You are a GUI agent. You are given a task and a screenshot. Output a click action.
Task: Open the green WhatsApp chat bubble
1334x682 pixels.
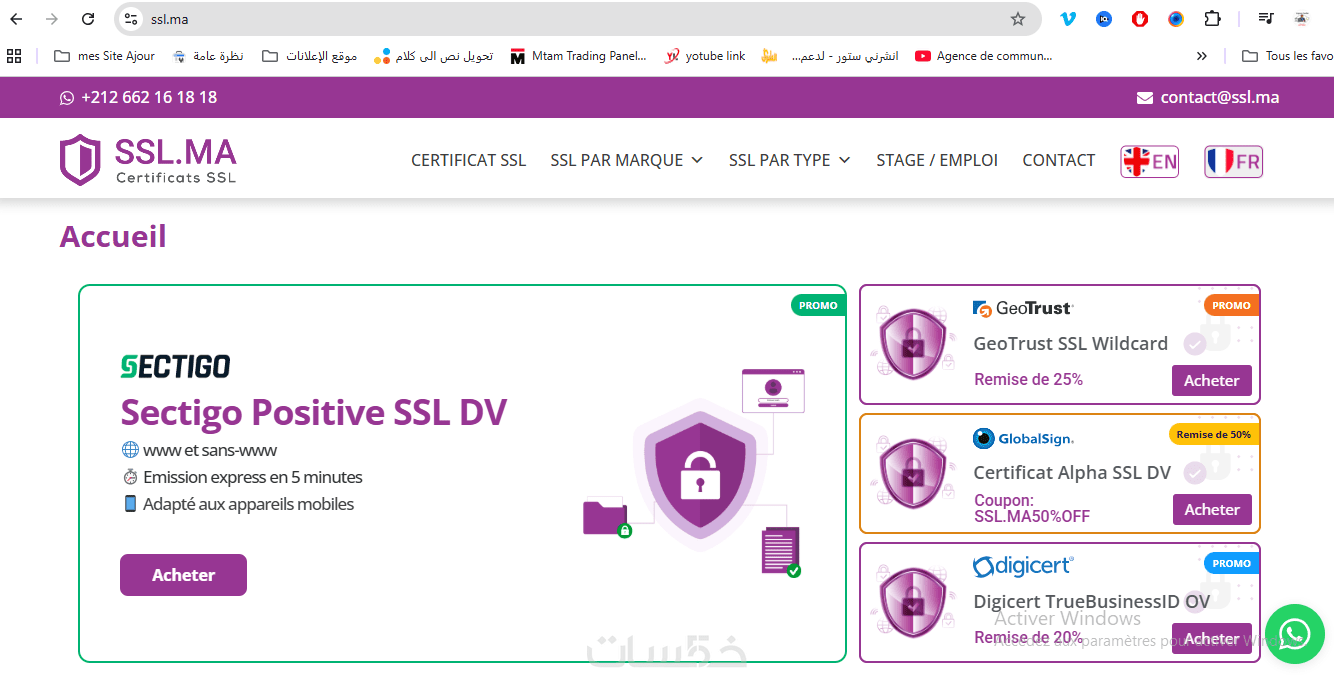(x=1295, y=633)
